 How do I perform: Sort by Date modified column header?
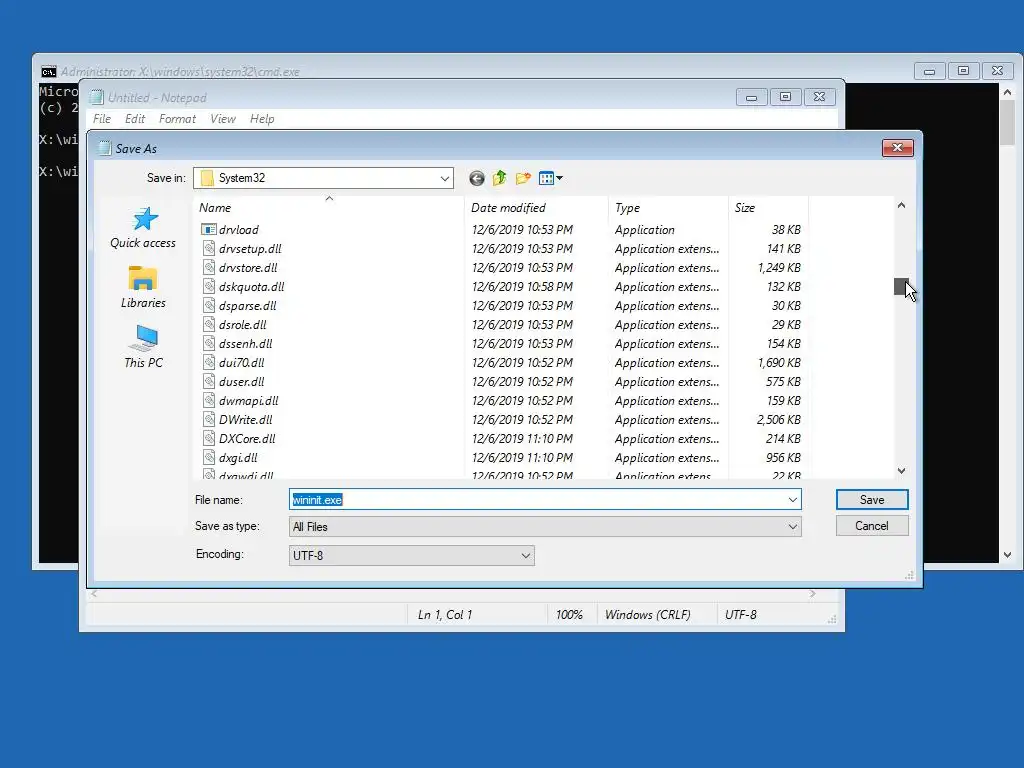536,208
